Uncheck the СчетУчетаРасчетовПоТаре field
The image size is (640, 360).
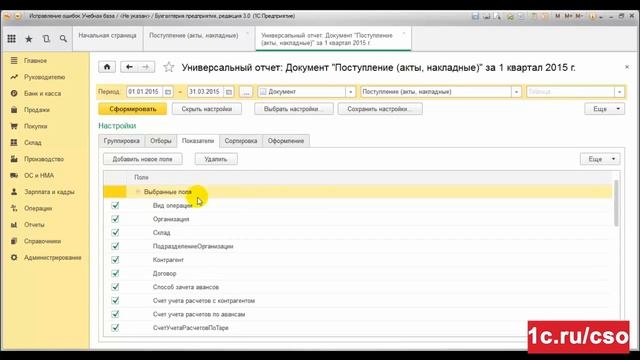115,327
